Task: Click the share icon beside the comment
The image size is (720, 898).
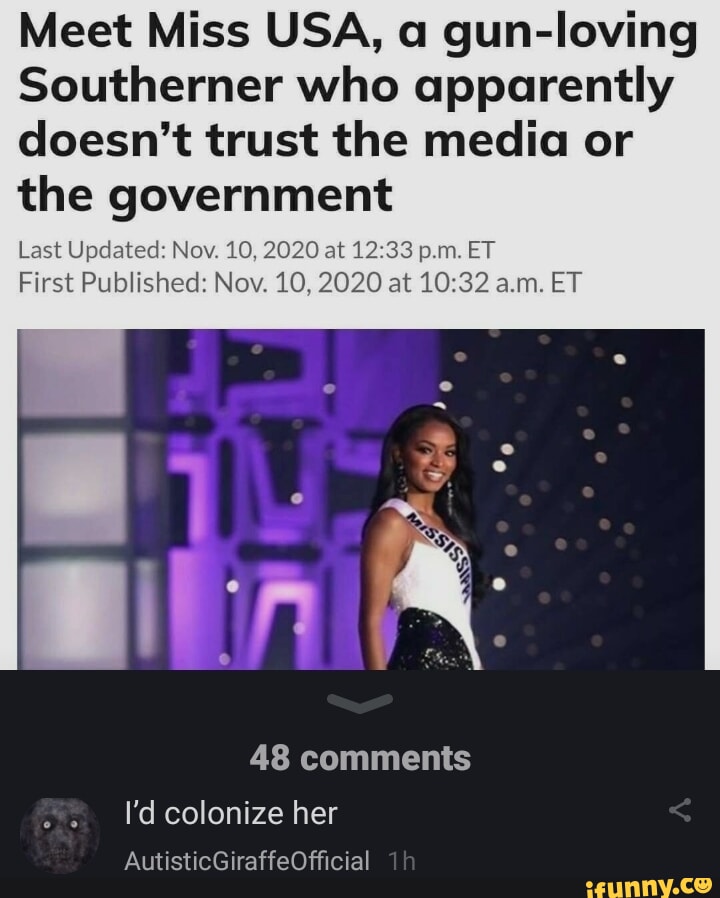Action: tap(680, 810)
